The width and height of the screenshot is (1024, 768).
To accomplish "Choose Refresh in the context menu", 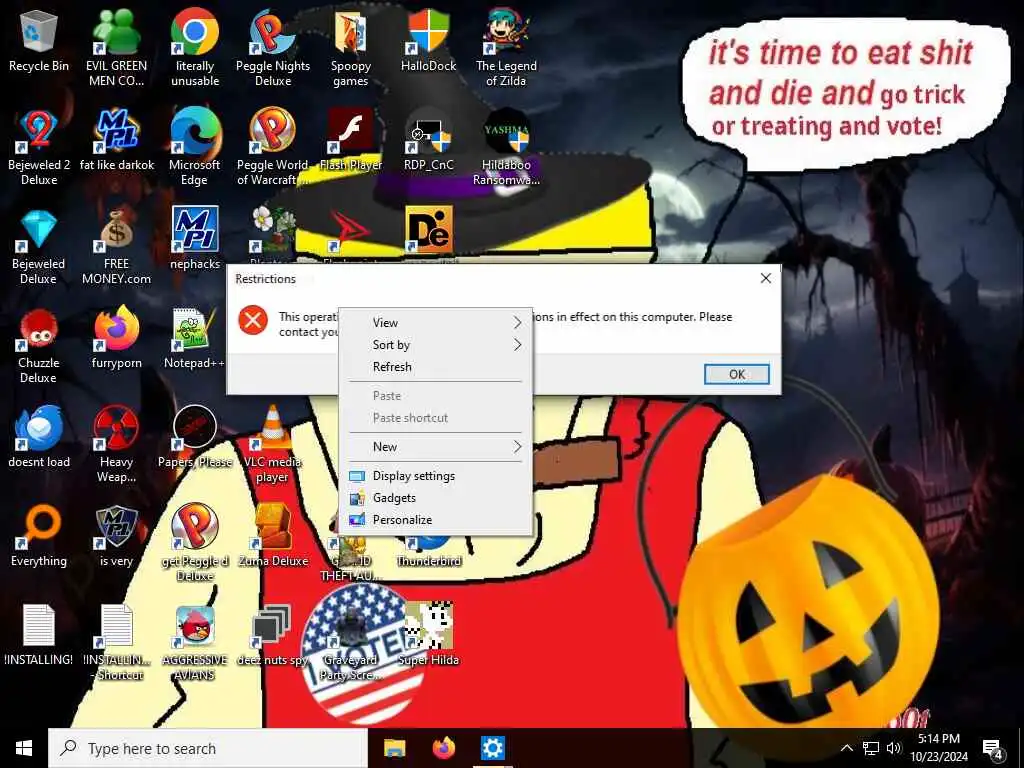I will point(436,367).
